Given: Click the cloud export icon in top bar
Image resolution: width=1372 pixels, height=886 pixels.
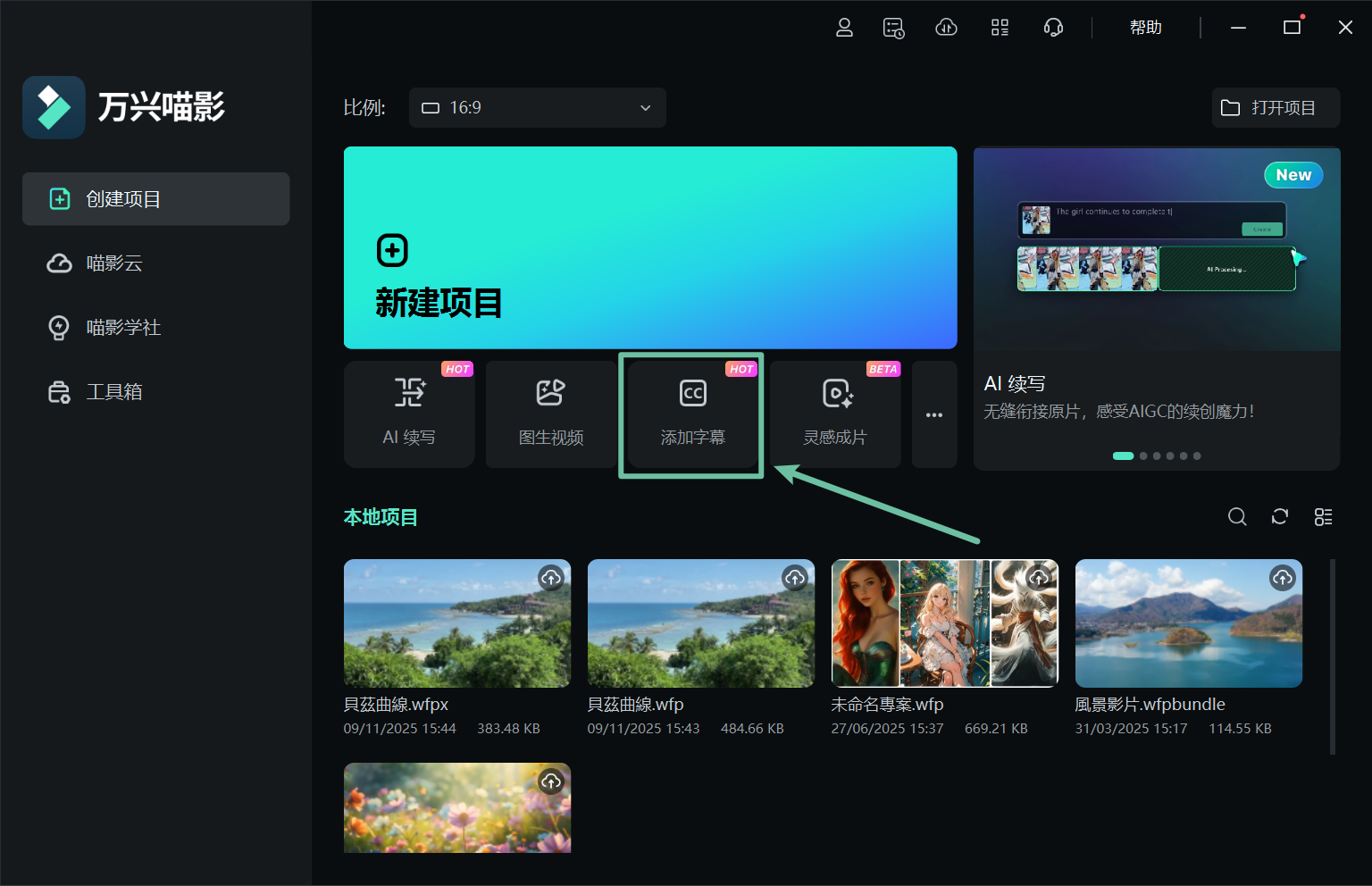Looking at the screenshot, I should coord(946,28).
